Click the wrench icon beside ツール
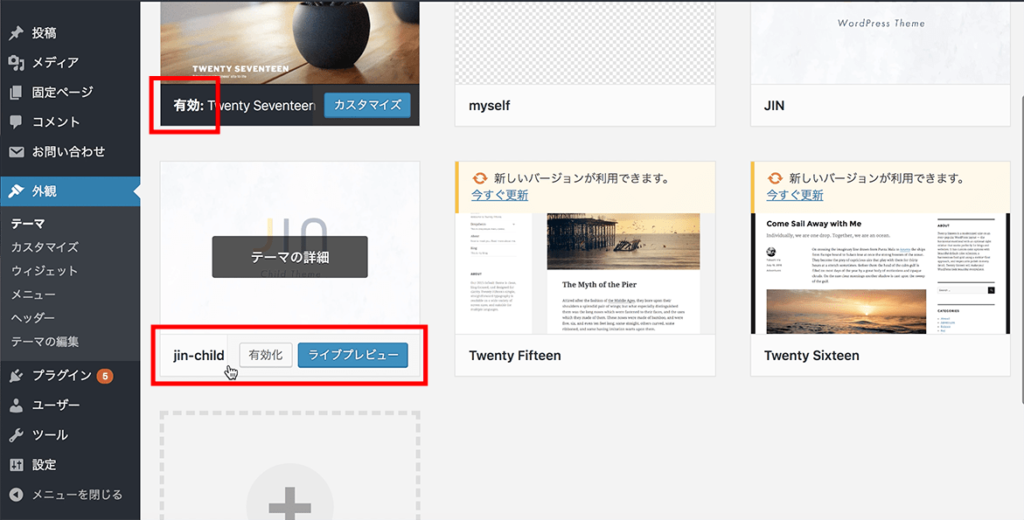This screenshot has height=520, width=1024. tap(16, 435)
